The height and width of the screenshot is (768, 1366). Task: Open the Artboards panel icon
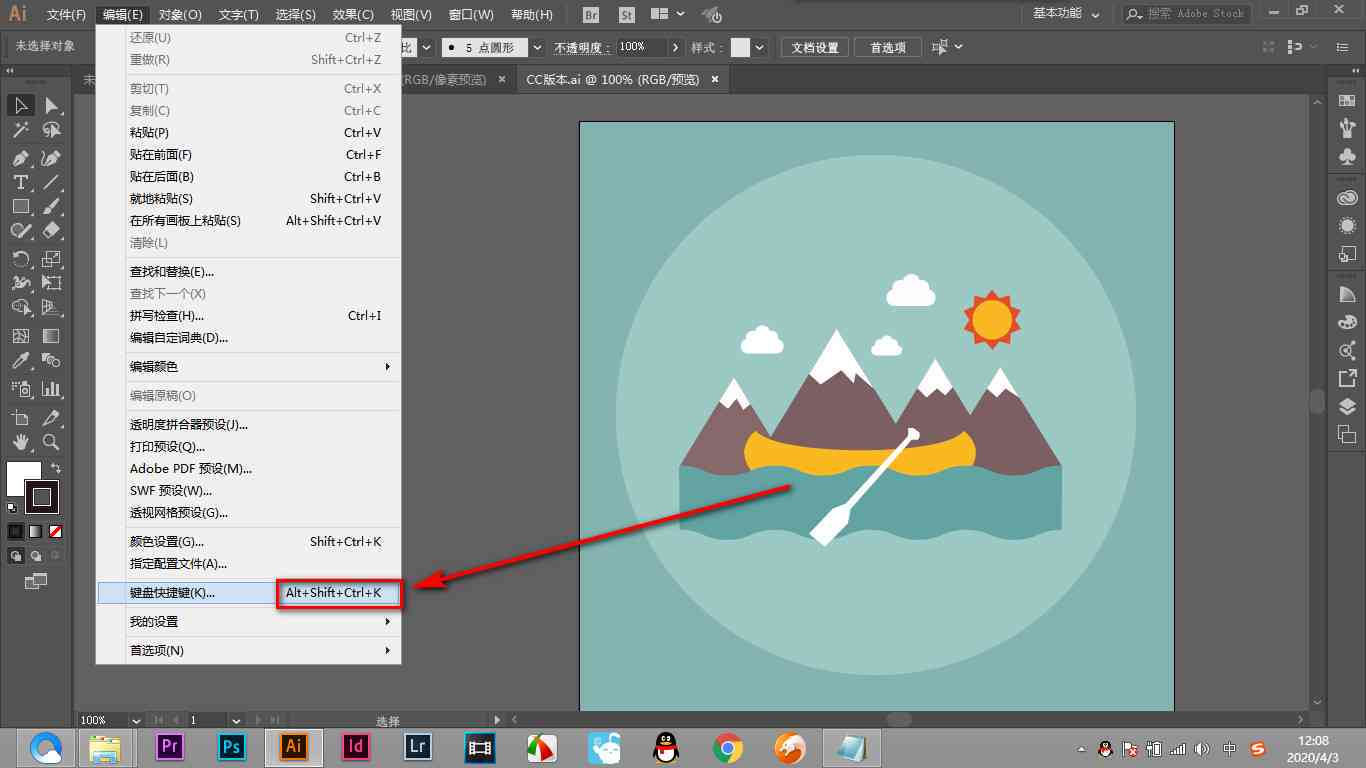tap(1346, 434)
